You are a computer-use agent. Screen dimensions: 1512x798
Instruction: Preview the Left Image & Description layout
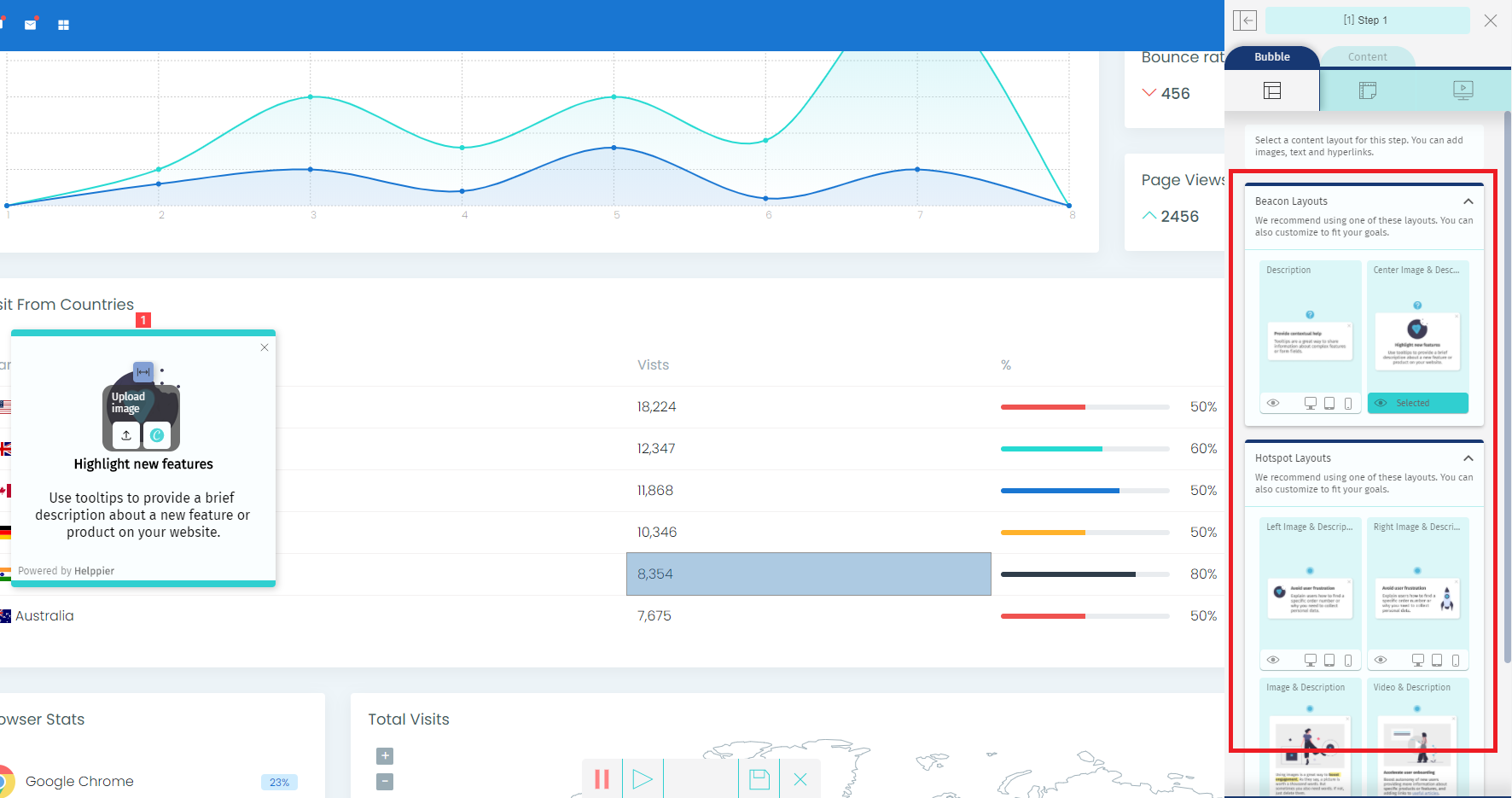(x=1273, y=660)
